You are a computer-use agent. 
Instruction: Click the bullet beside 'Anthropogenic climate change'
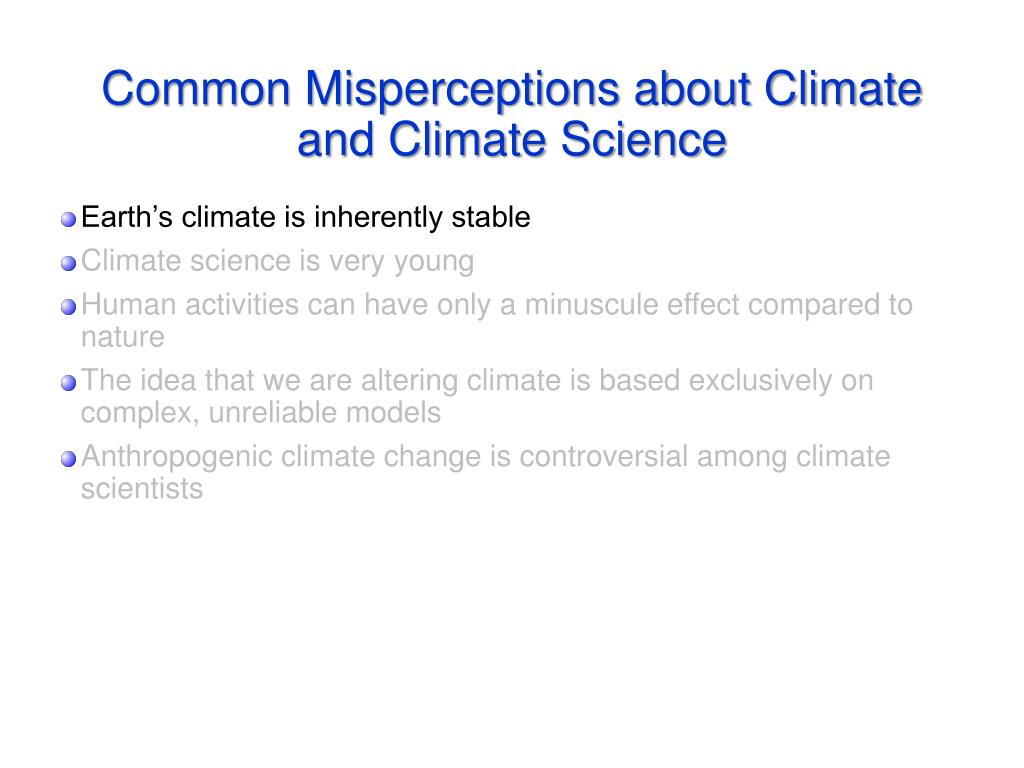click(69, 459)
